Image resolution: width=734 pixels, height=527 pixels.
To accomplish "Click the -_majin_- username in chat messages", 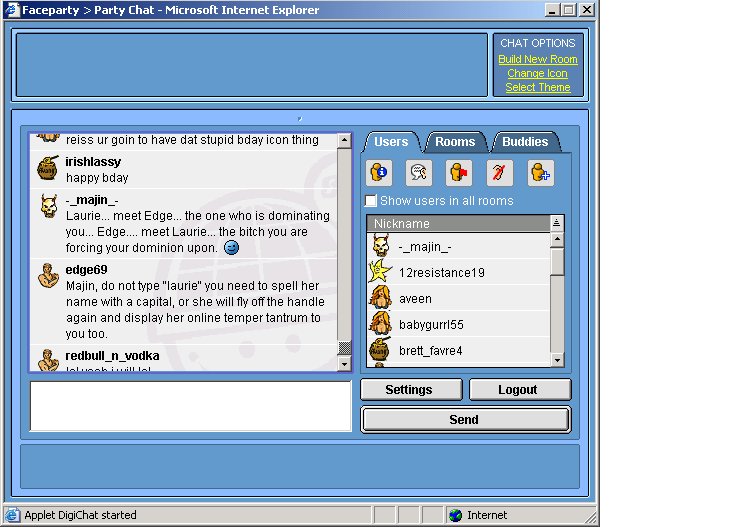I will tap(92, 200).
